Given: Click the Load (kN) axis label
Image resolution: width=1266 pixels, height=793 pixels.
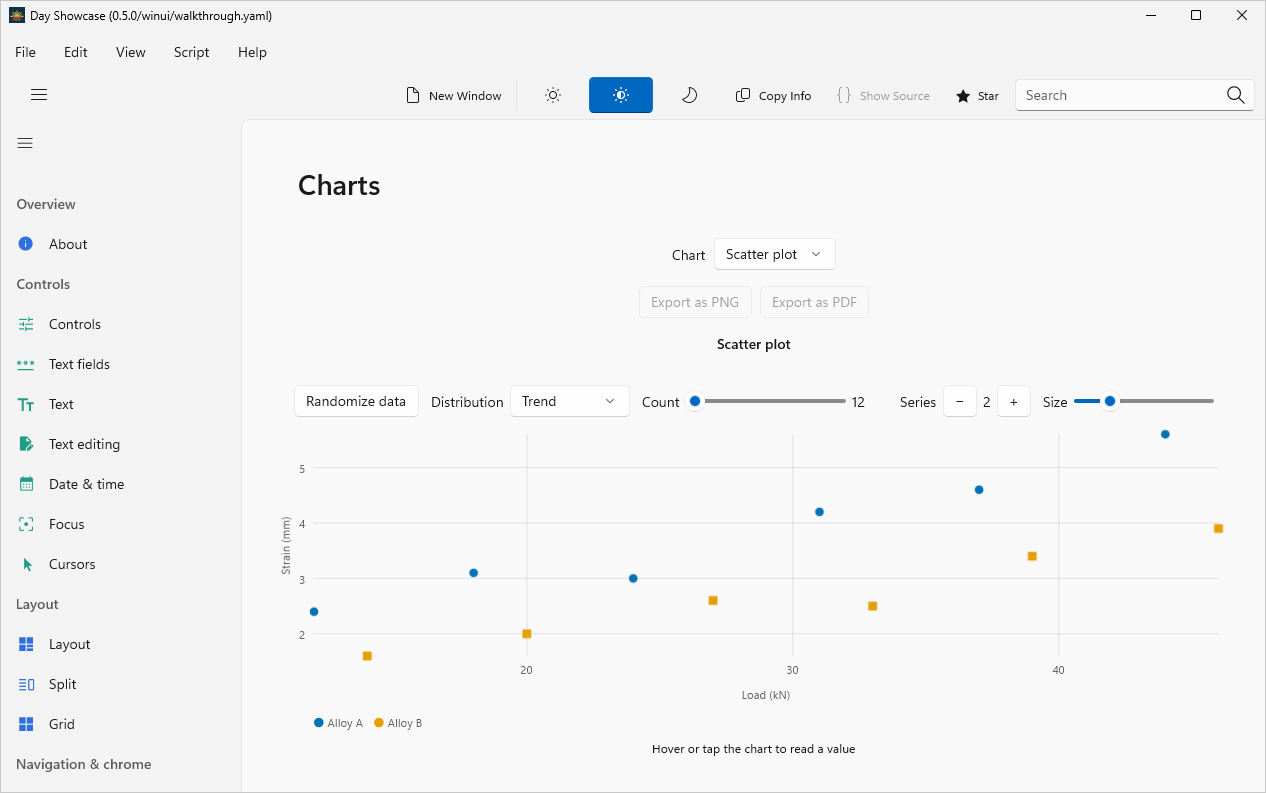Looking at the screenshot, I should [x=766, y=695].
